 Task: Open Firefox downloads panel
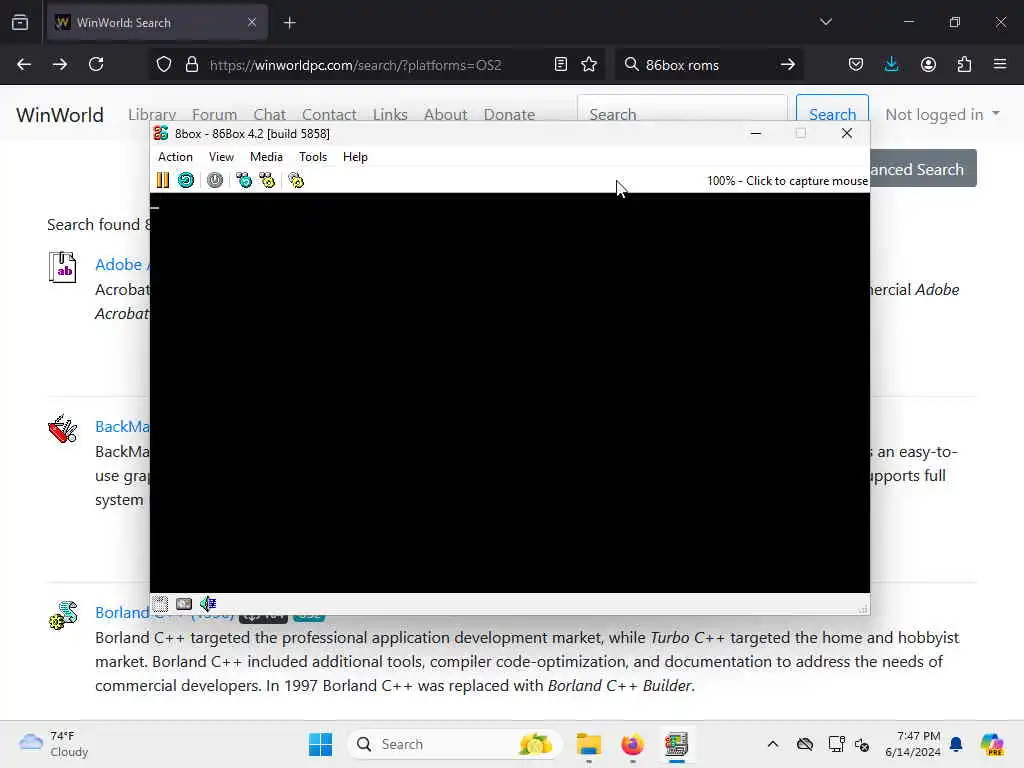tap(891, 65)
